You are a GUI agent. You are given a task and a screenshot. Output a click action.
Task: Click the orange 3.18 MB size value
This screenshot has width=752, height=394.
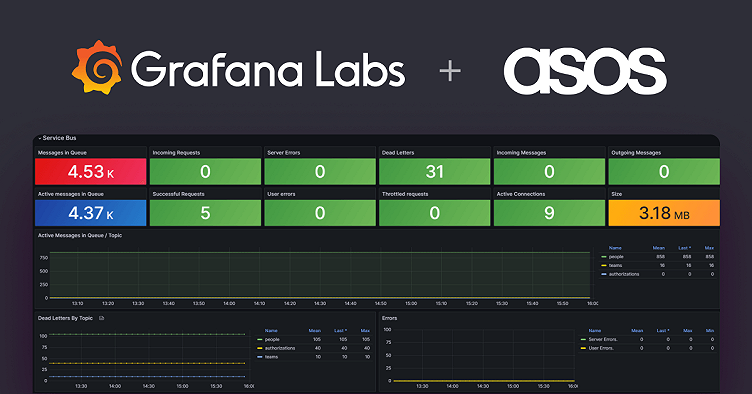tap(664, 213)
